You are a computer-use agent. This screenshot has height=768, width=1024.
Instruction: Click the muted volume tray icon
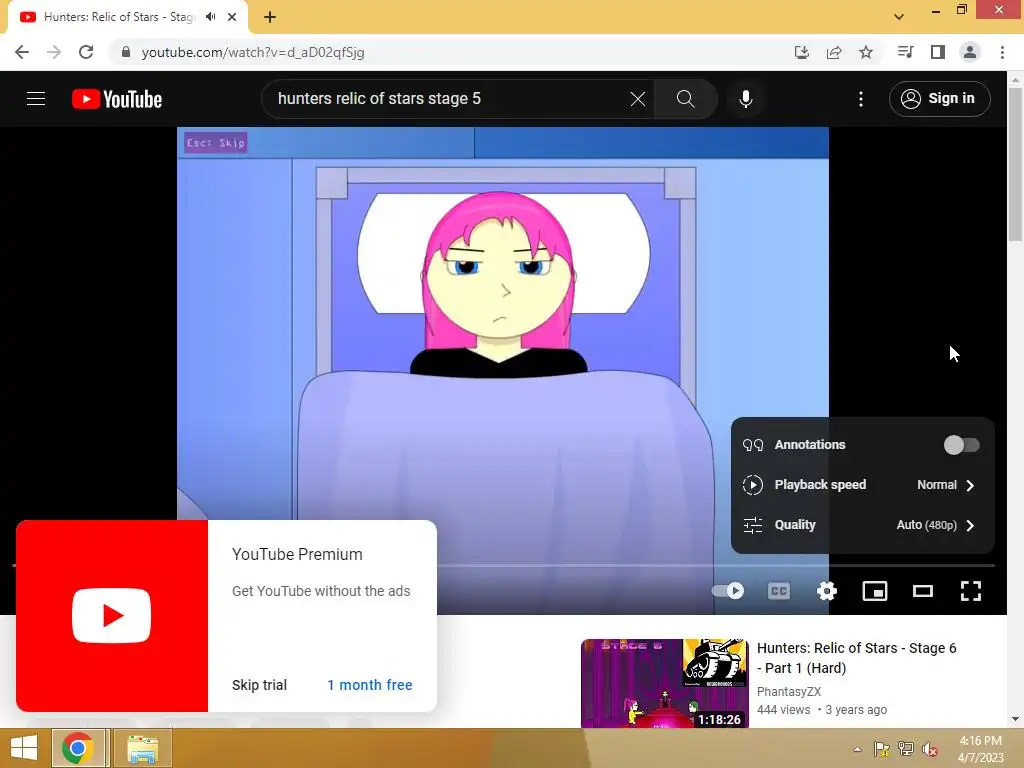pos(929,749)
